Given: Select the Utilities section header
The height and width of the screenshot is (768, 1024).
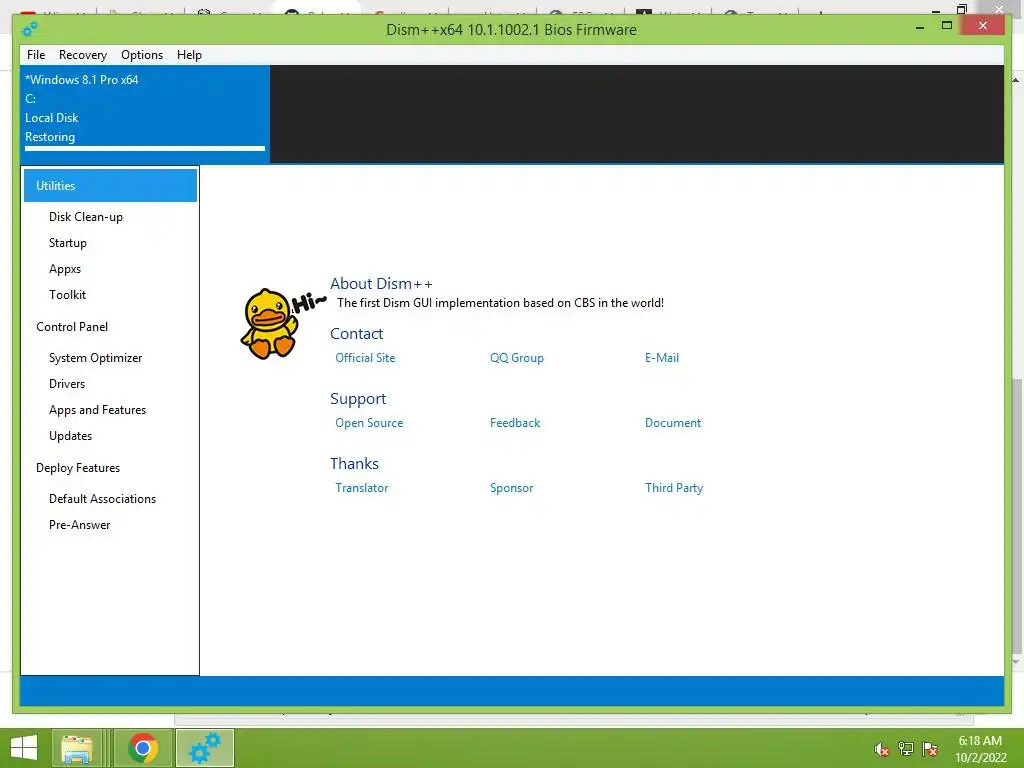Looking at the screenshot, I should [110, 185].
